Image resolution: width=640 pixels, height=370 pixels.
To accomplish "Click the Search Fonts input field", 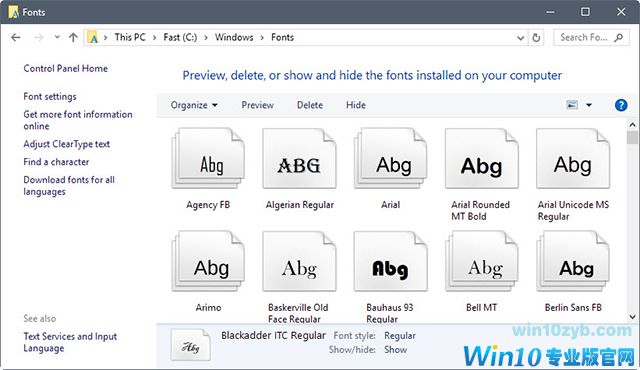I will 591,38.
